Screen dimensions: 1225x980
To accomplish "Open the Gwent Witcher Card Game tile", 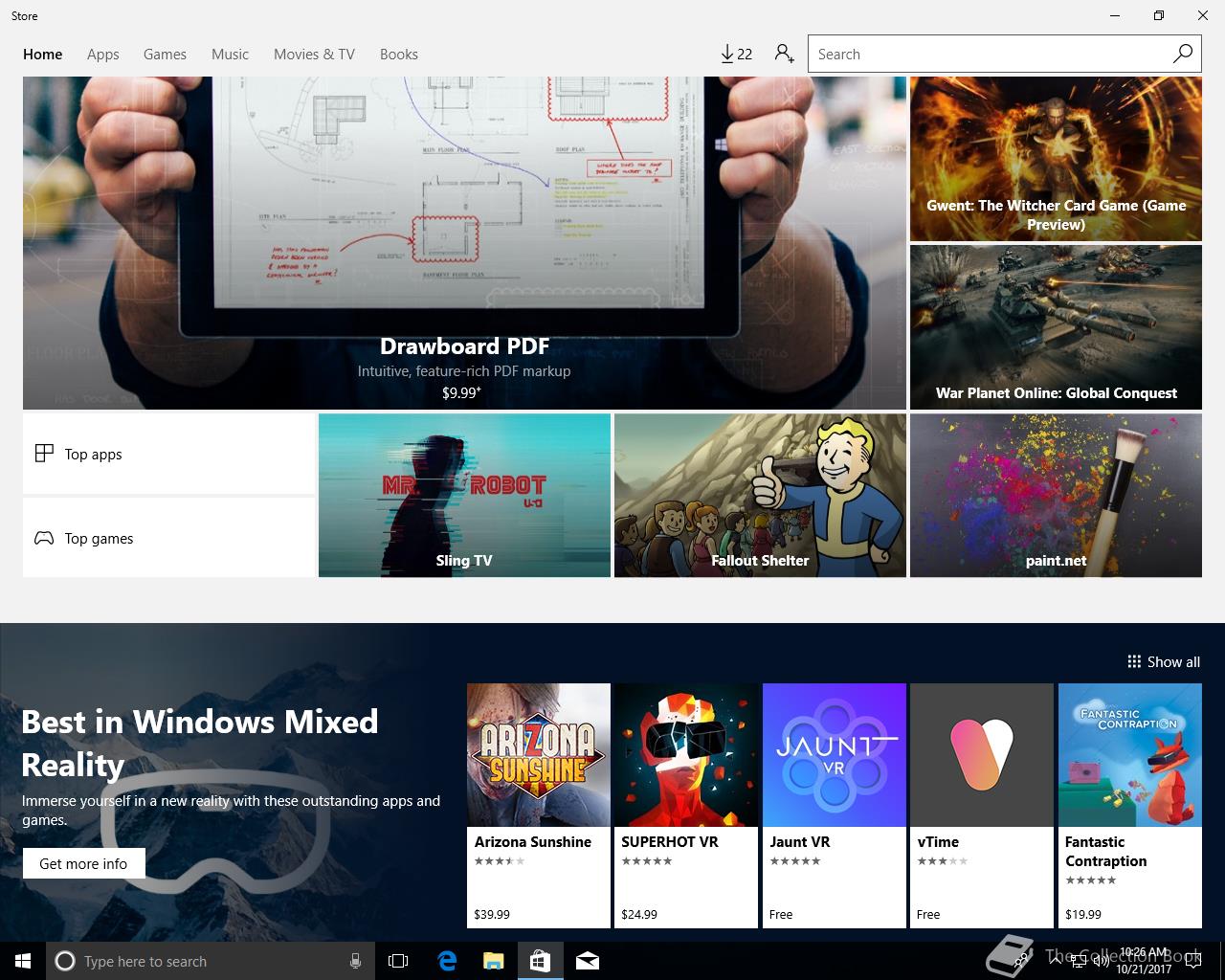I will 1056,159.
